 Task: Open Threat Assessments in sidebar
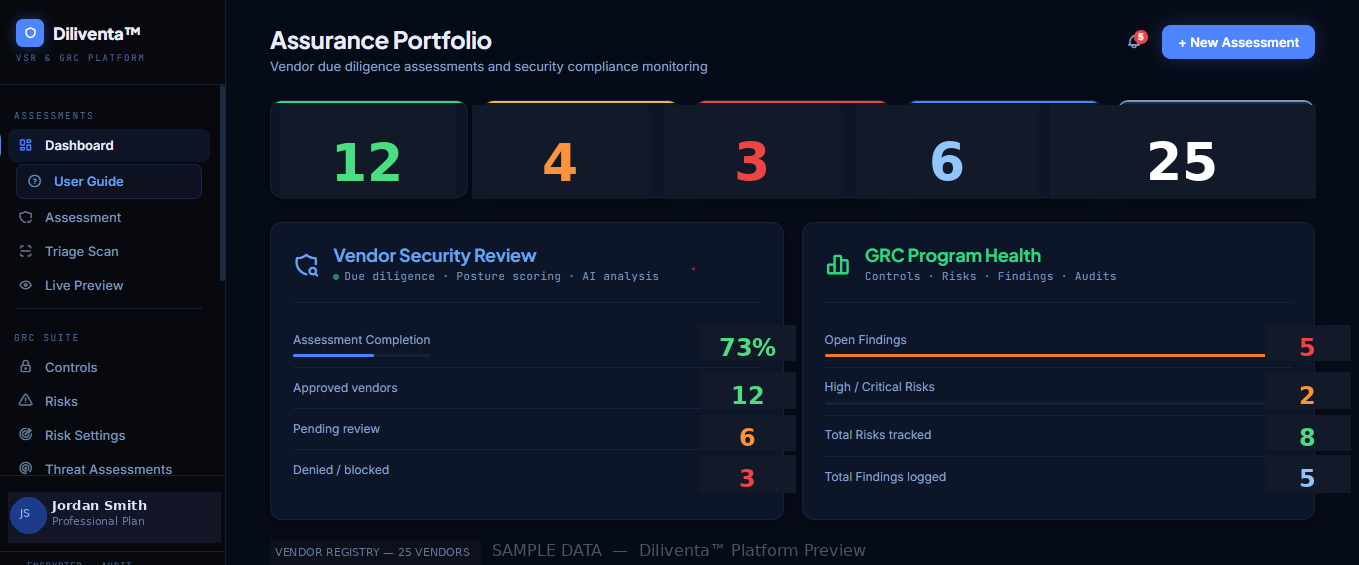[109, 469]
